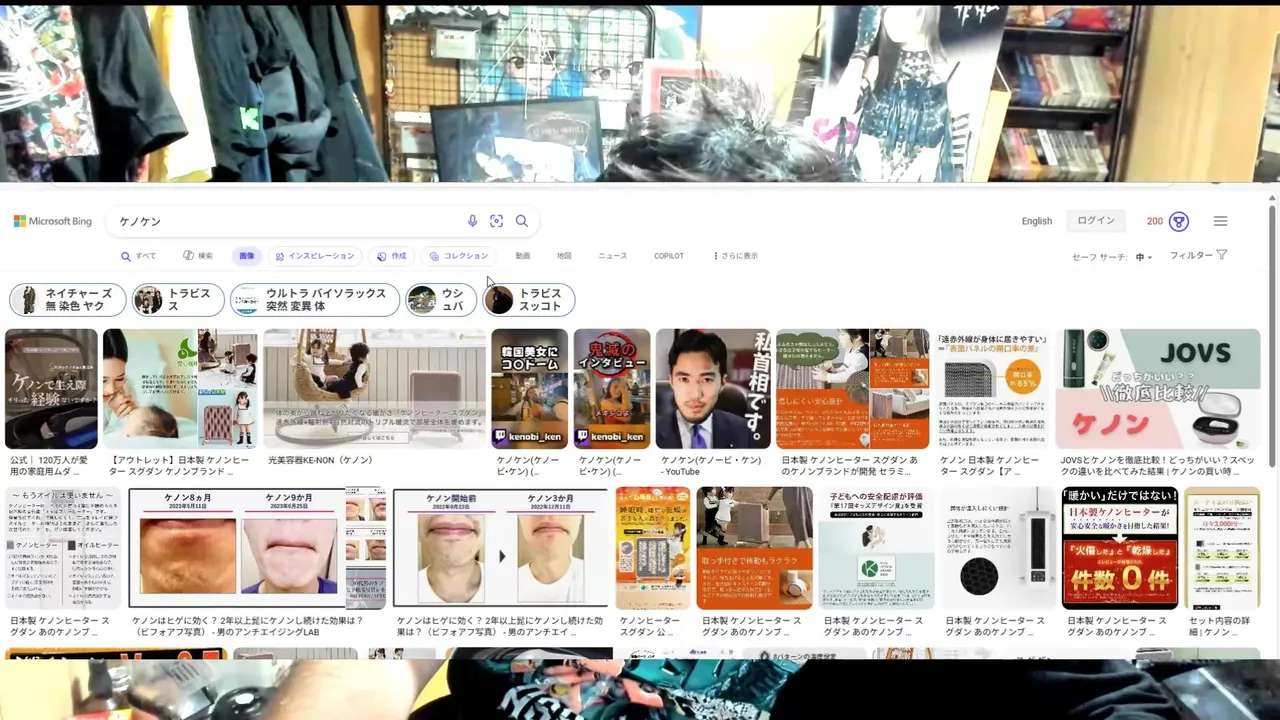Expand さらに表示 more options
Viewport: 1280px width, 720px height.
[736, 256]
